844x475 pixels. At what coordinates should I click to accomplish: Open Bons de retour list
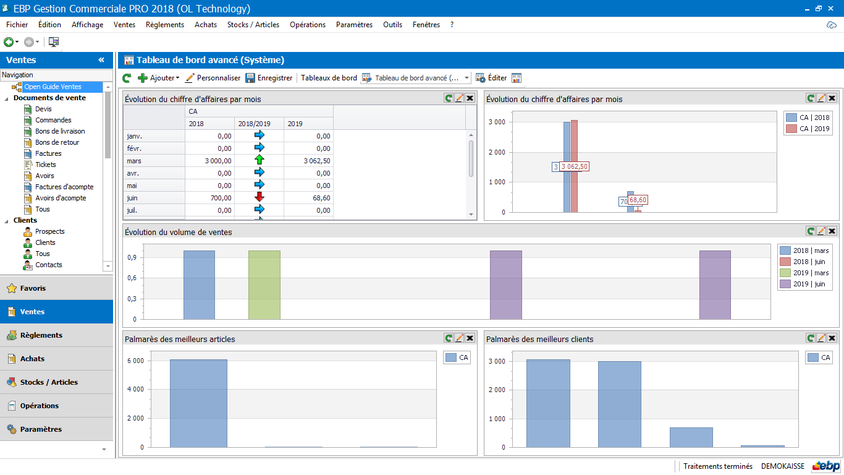(x=57, y=142)
